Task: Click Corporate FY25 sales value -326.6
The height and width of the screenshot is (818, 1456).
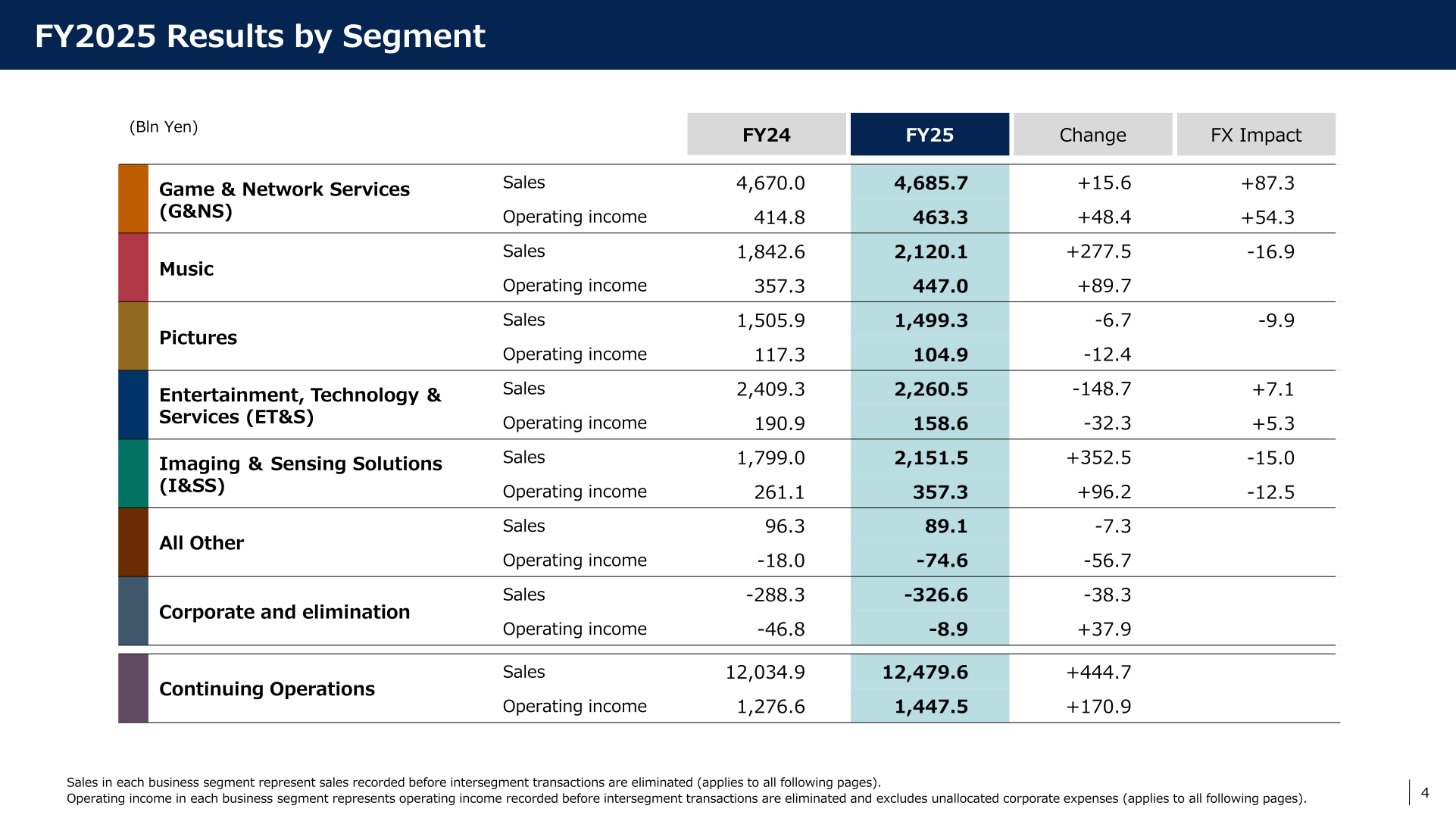Action: (936, 595)
